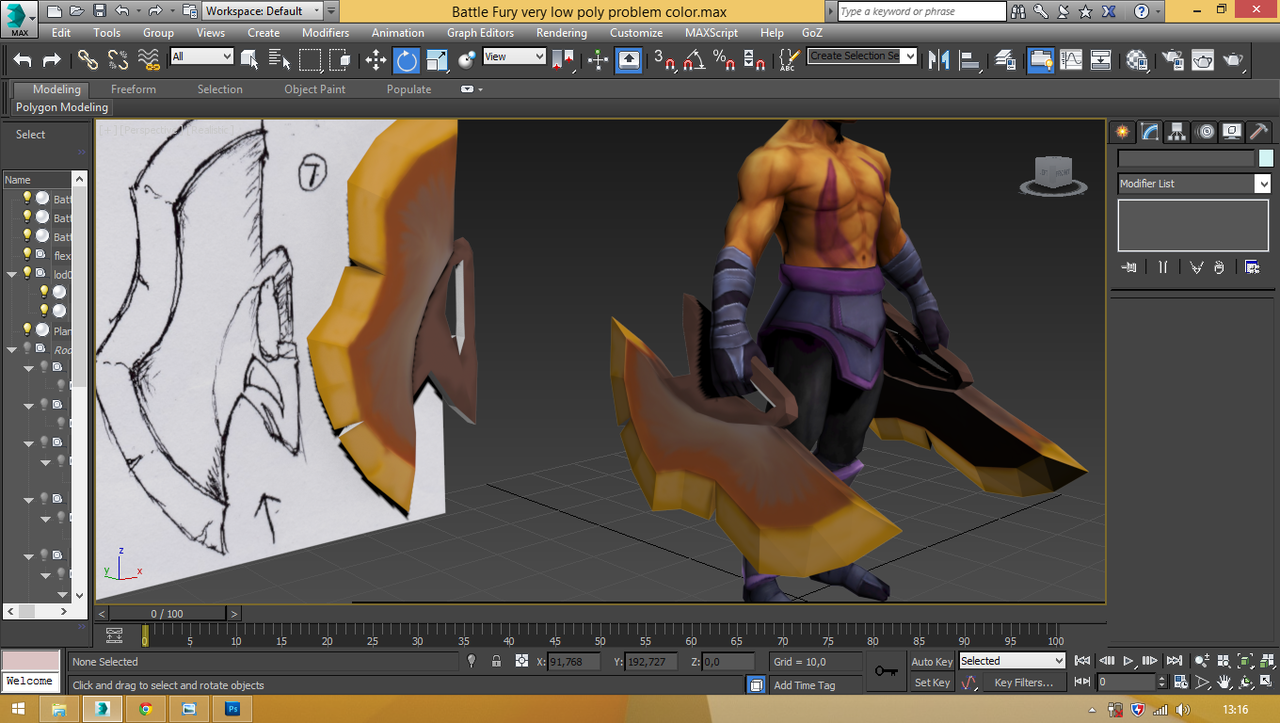1280x723 pixels.
Task: Click the X coordinate field
Action: (x=574, y=662)
